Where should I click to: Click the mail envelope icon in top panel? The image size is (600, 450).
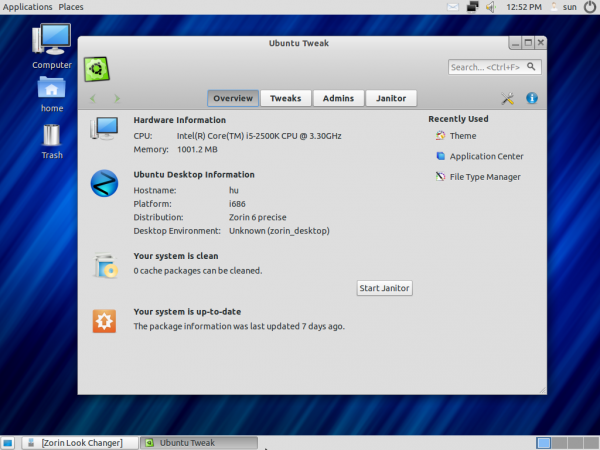click(x=453, y=7)
